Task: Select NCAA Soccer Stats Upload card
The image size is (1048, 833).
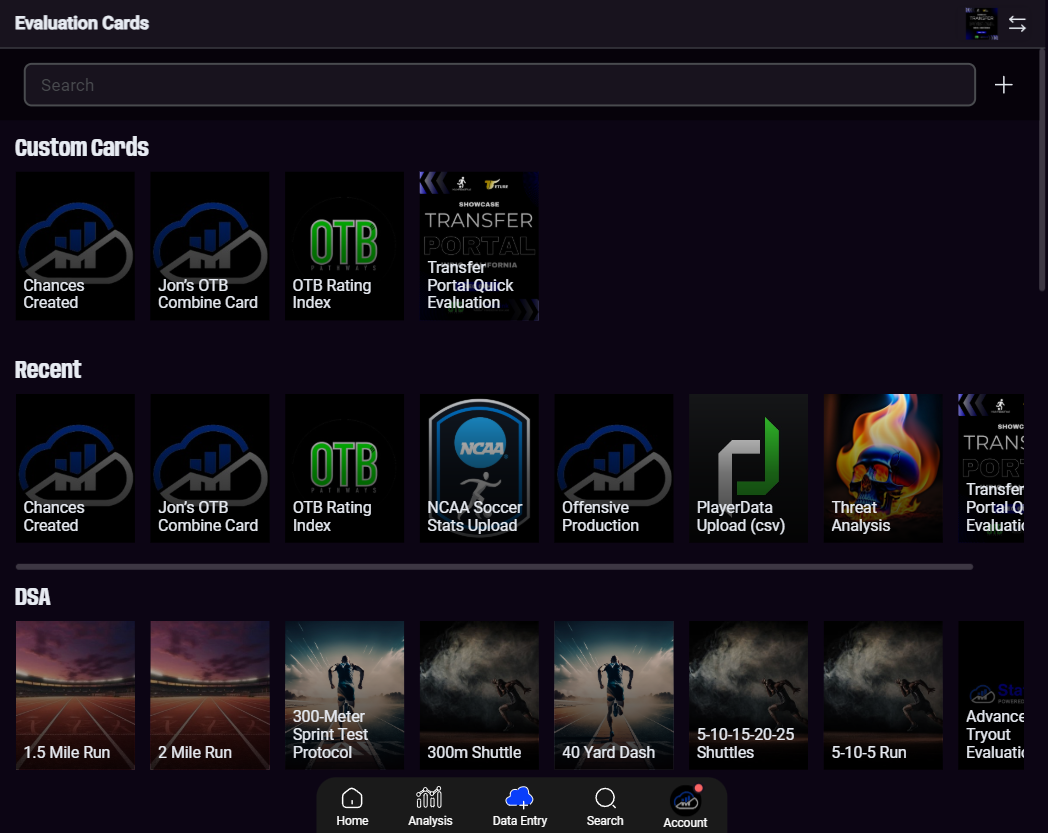Action: [x=479, y=468]
